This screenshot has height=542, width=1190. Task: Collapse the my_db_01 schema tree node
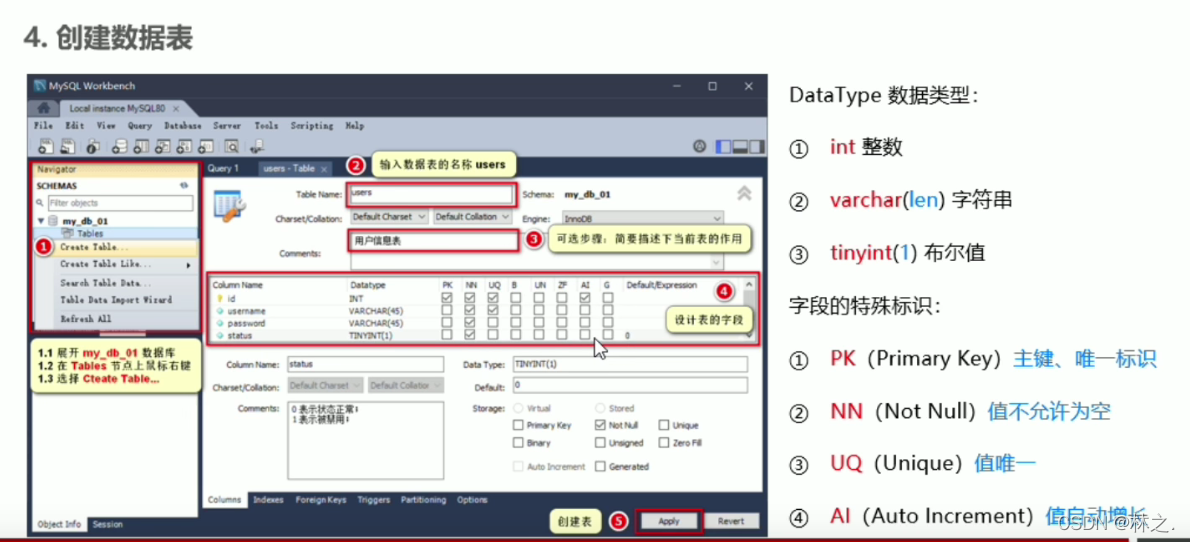point(41,221)
